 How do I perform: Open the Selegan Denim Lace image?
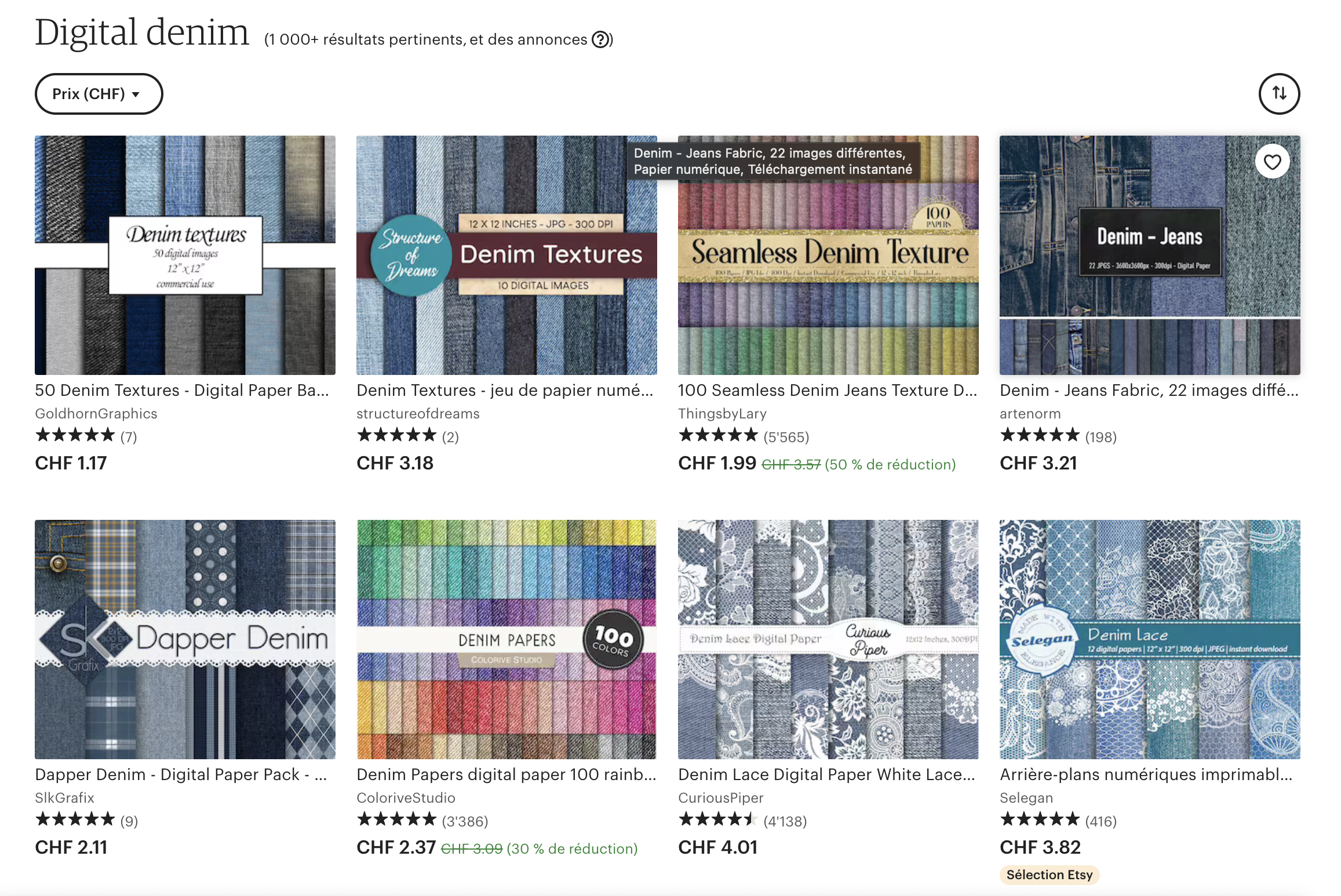click(1150, 639)
